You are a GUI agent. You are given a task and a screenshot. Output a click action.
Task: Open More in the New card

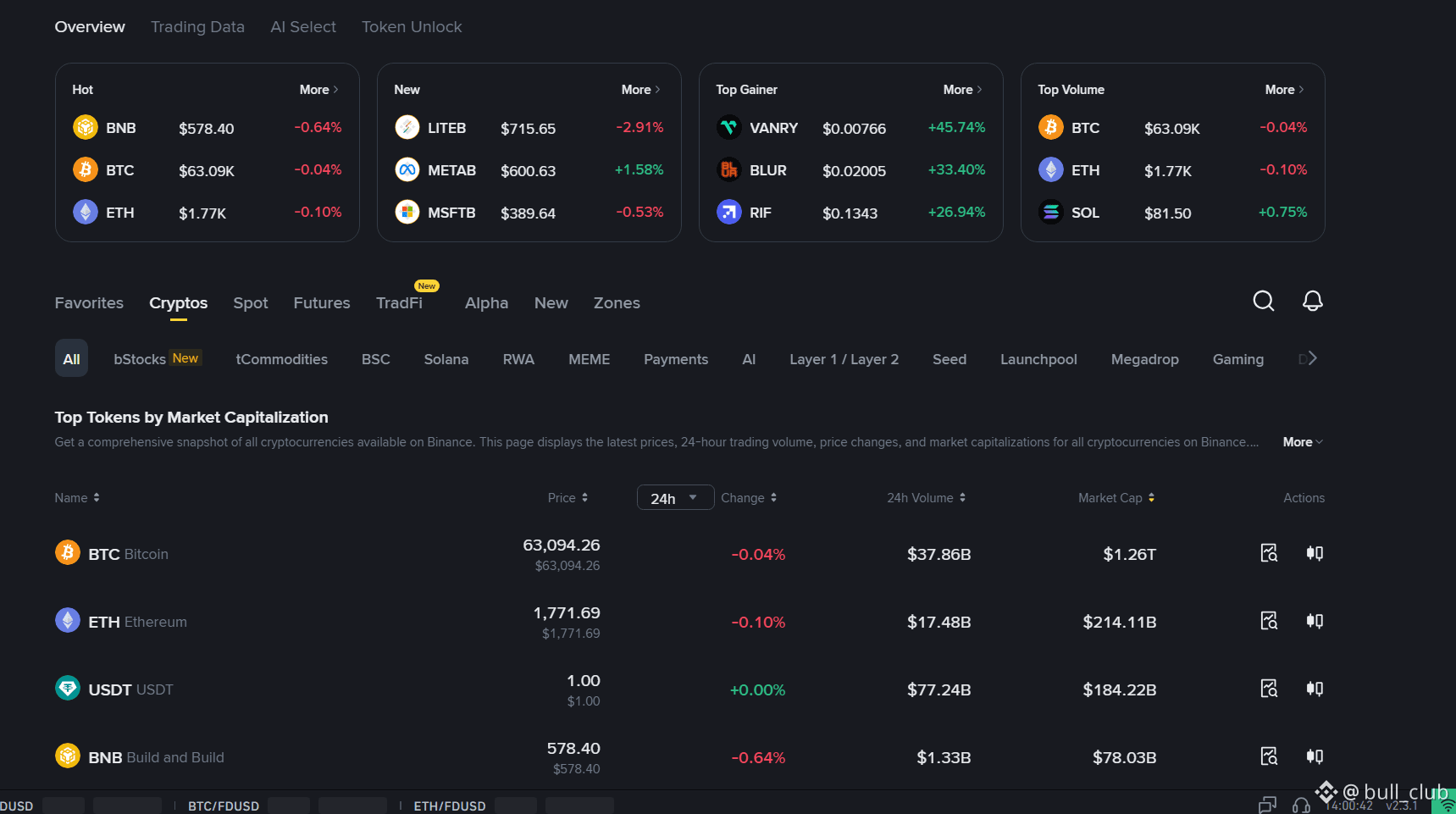[x=641, y=90]
